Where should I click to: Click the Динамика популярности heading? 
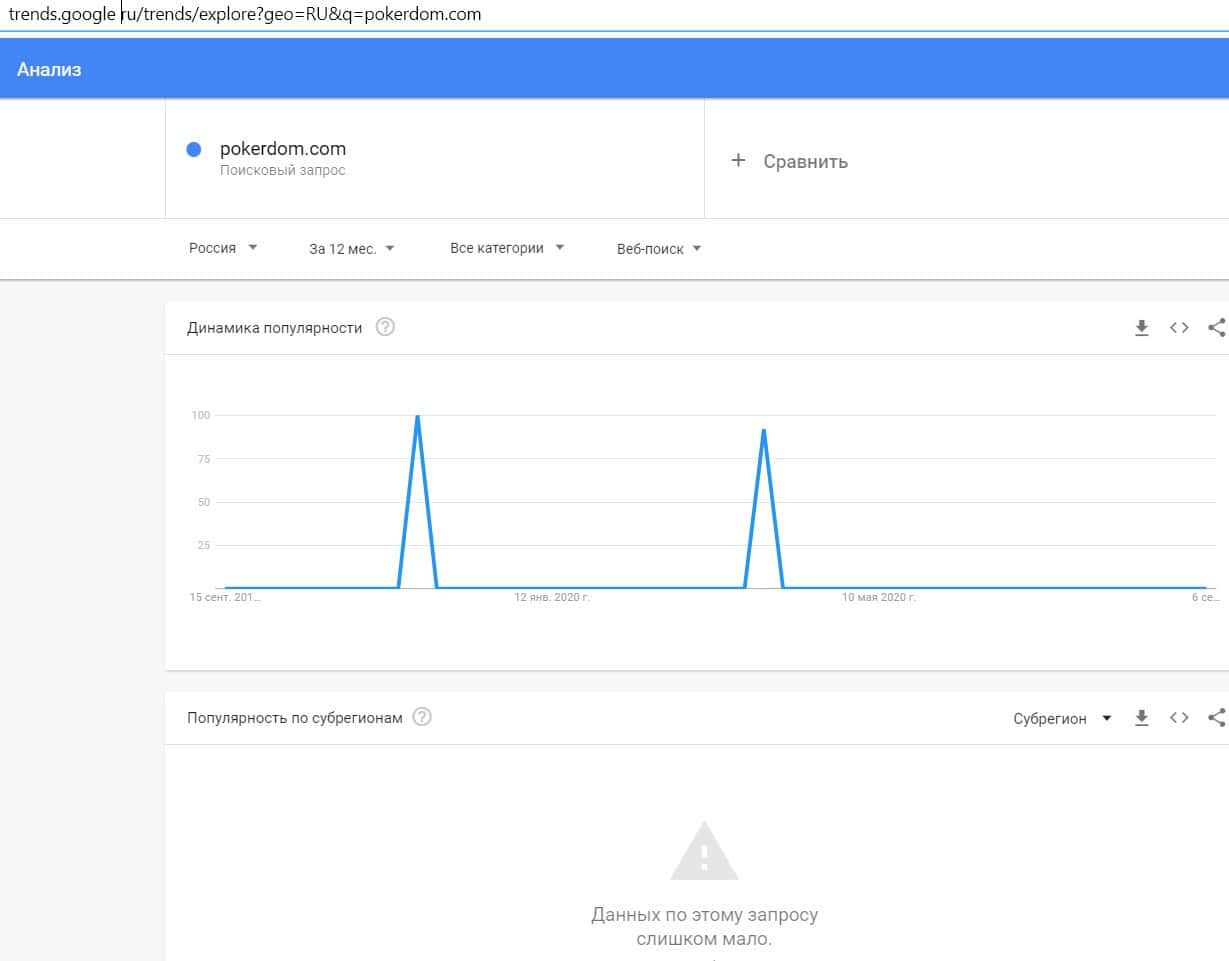pos(275,328)
